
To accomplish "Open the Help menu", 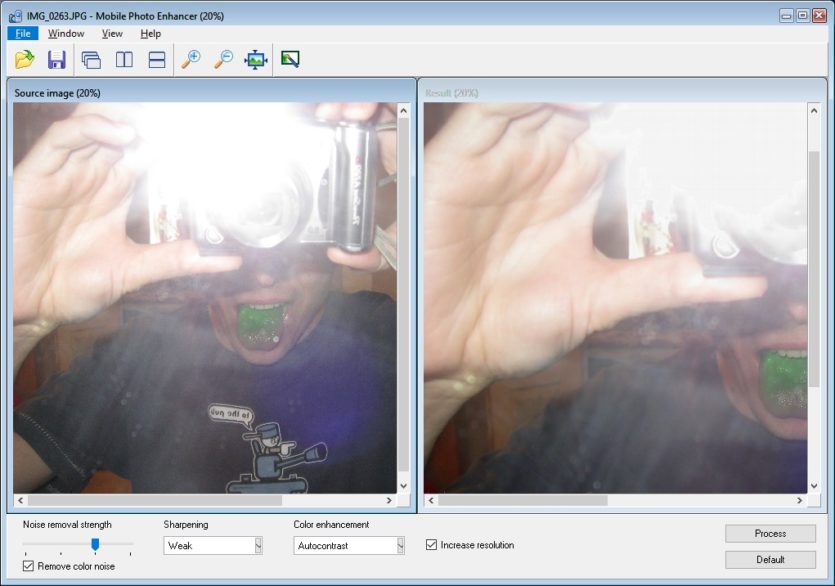I will pyautogui.click(x=151, y=34).
